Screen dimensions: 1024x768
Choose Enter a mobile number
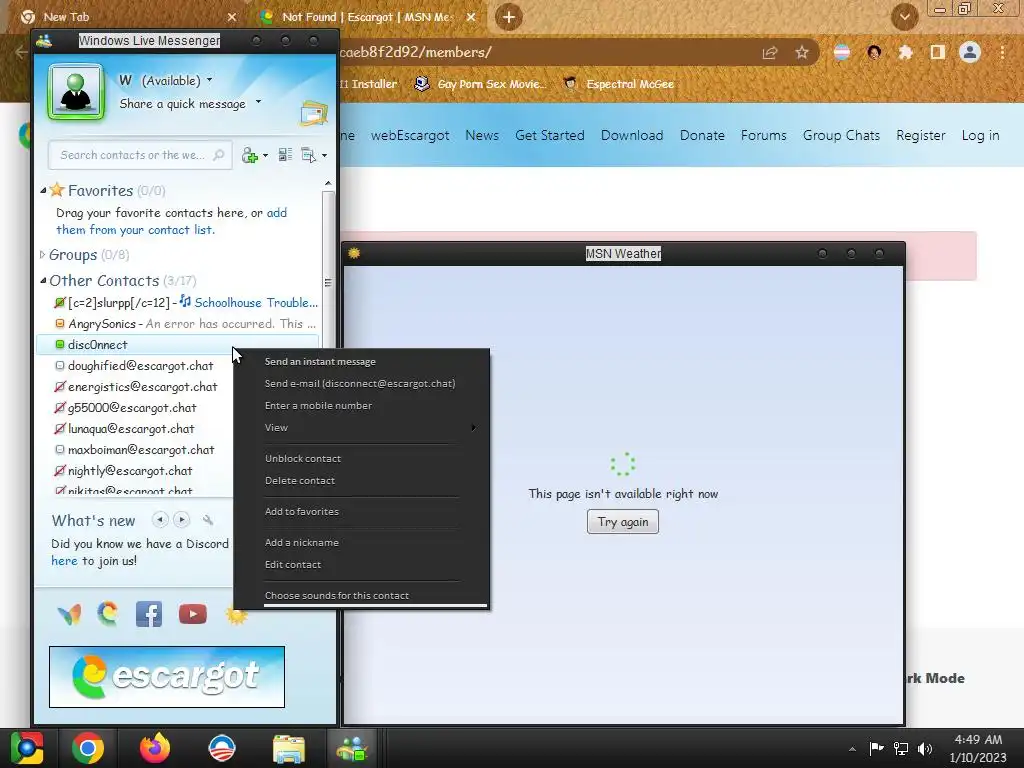tap(361, 406)
